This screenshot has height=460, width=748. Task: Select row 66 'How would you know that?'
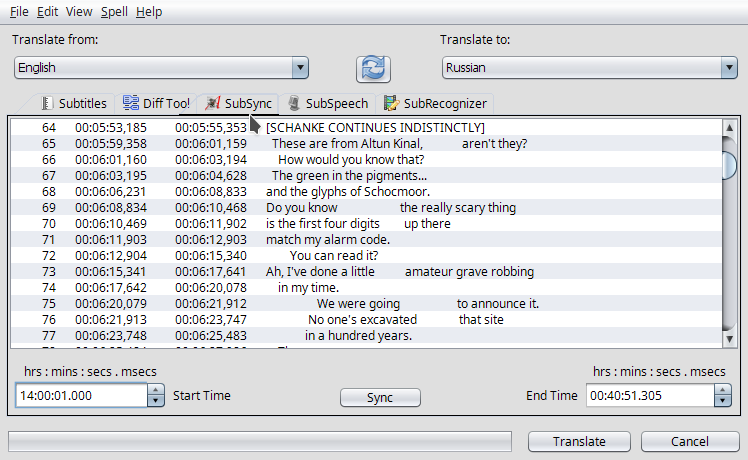366,159
